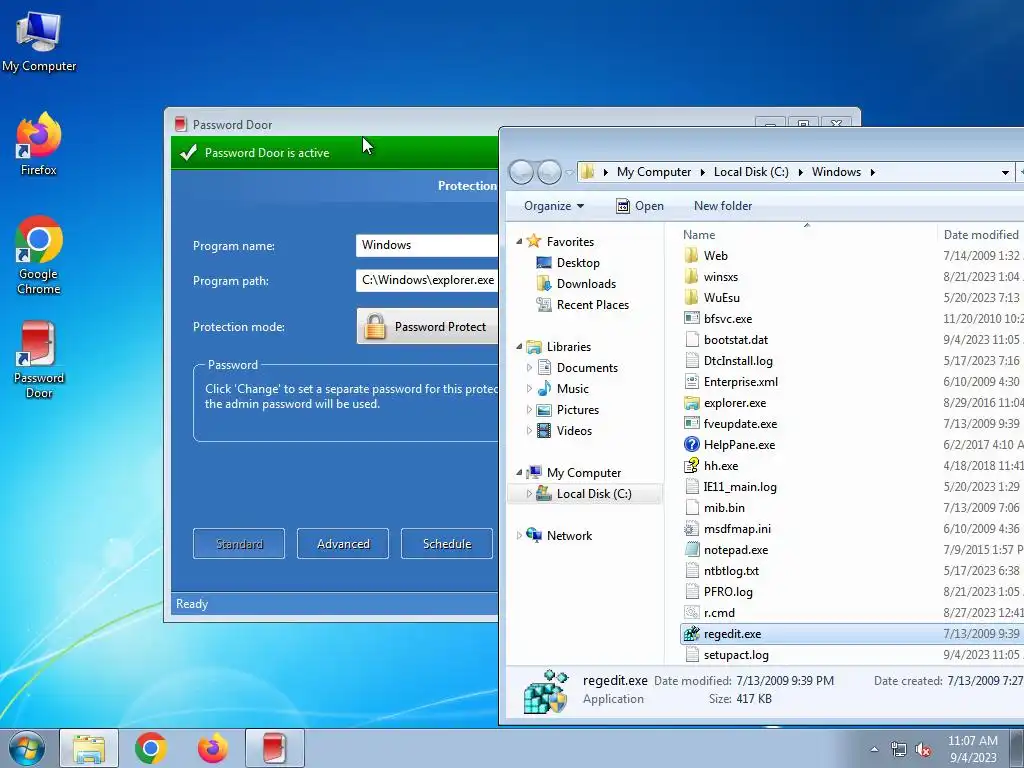Click Windows in the address breadcrumb
Image resolution: width=1024 pixels, height=768 pixels.
pyautogui.click(x=837, y=172)
